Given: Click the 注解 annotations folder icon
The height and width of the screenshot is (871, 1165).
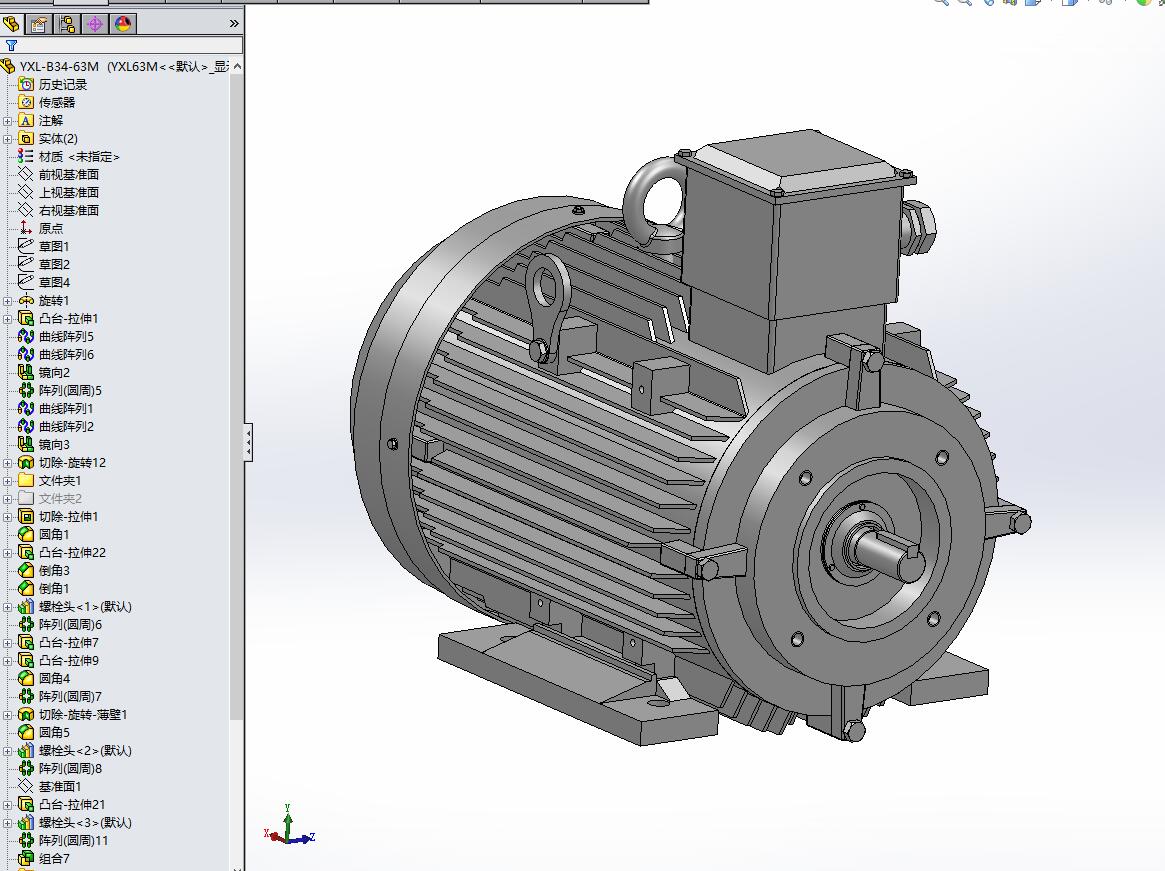Looking at the screenshot, I should click(26, 120).
